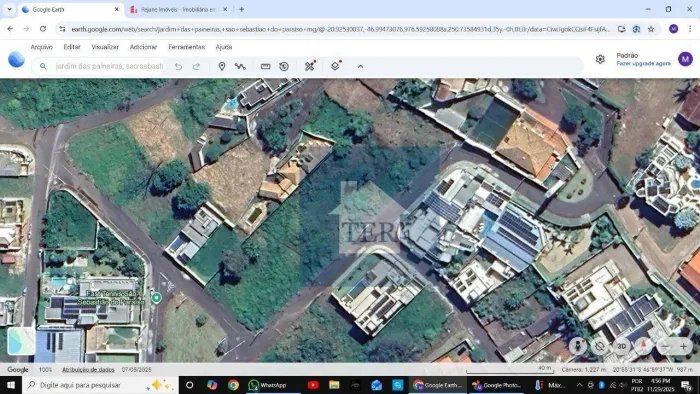
Task: Open a new browser tab
Action: click(x=242, y=9)
